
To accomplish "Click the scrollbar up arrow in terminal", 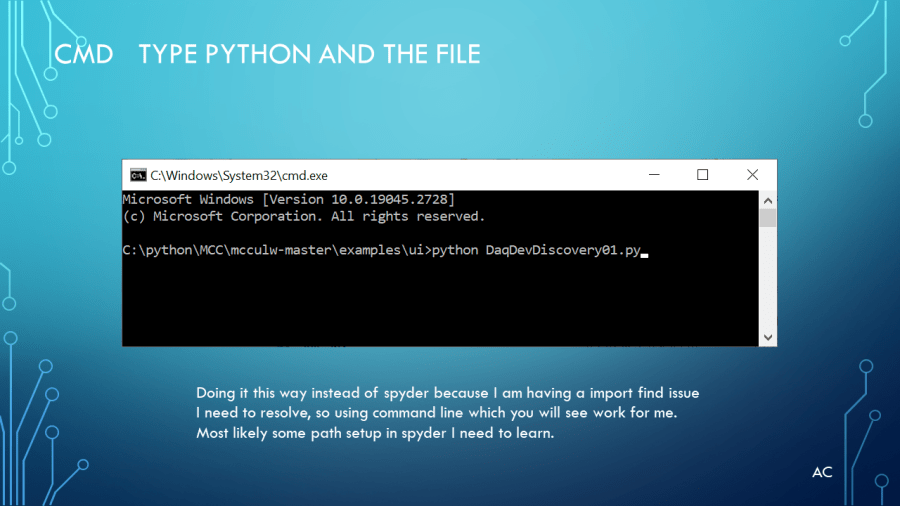I will point(768,198).
